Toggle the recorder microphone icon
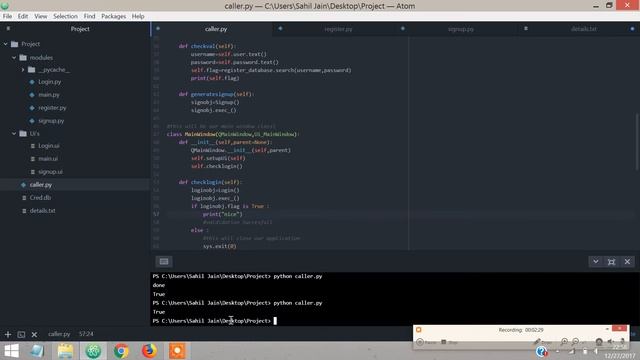The width and height of the screenshot is (640, 360). (x=622, y=342)
